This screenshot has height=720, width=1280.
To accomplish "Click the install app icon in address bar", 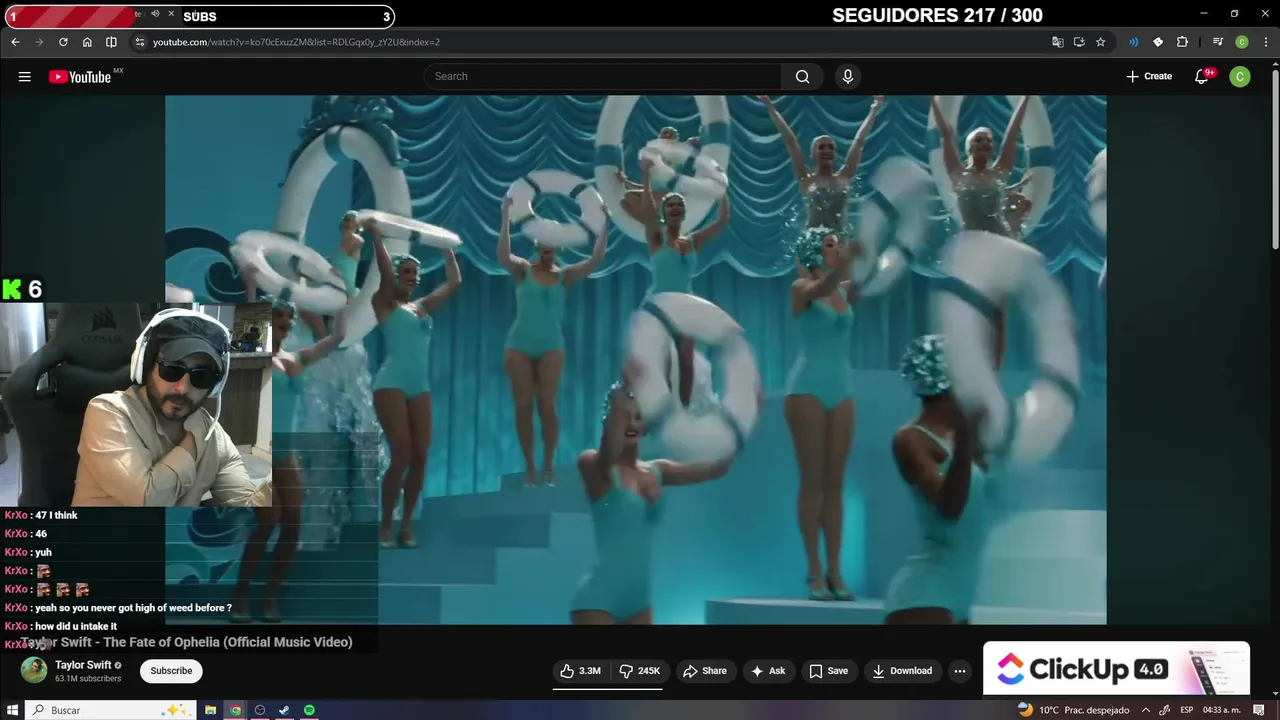I will pos(1079,42).
